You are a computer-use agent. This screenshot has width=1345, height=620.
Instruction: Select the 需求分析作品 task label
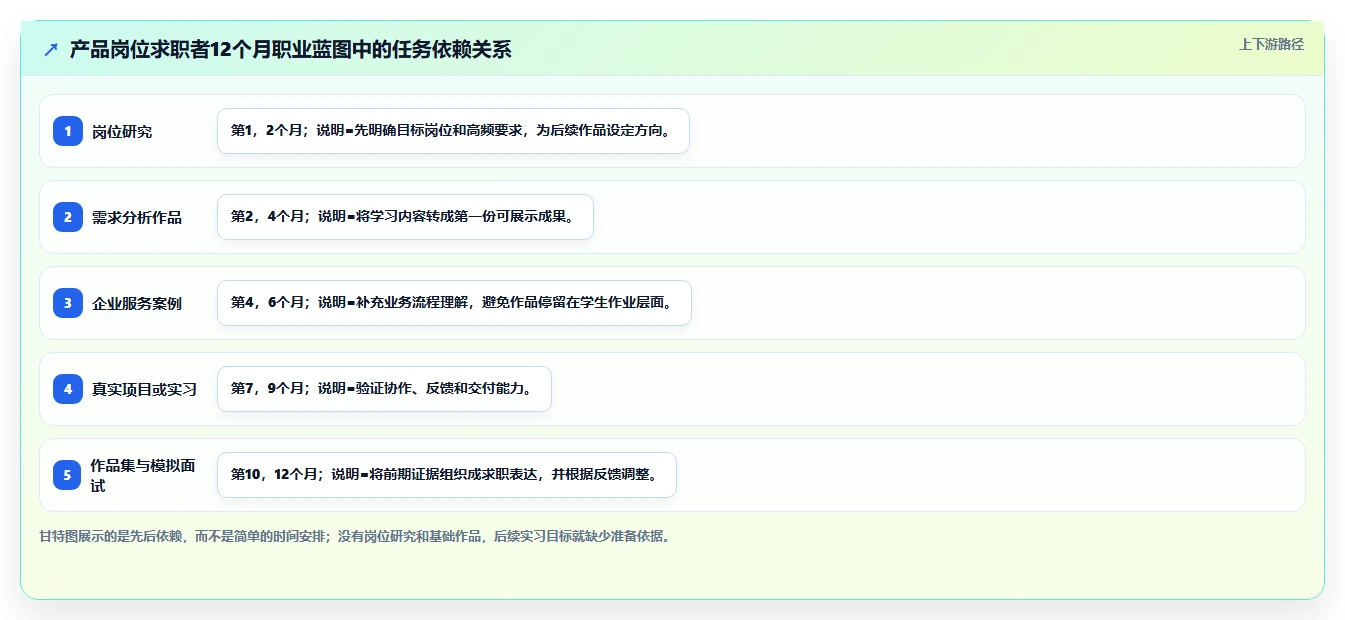tap(137, 217)
